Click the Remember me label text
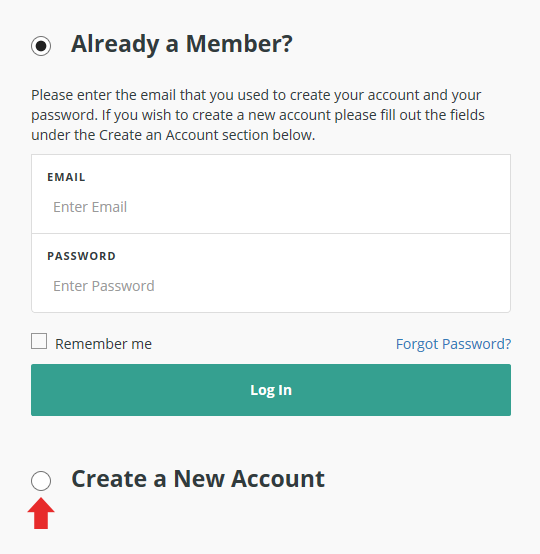The height and width of the screenshot is (554, 540). tap(103, 344)
